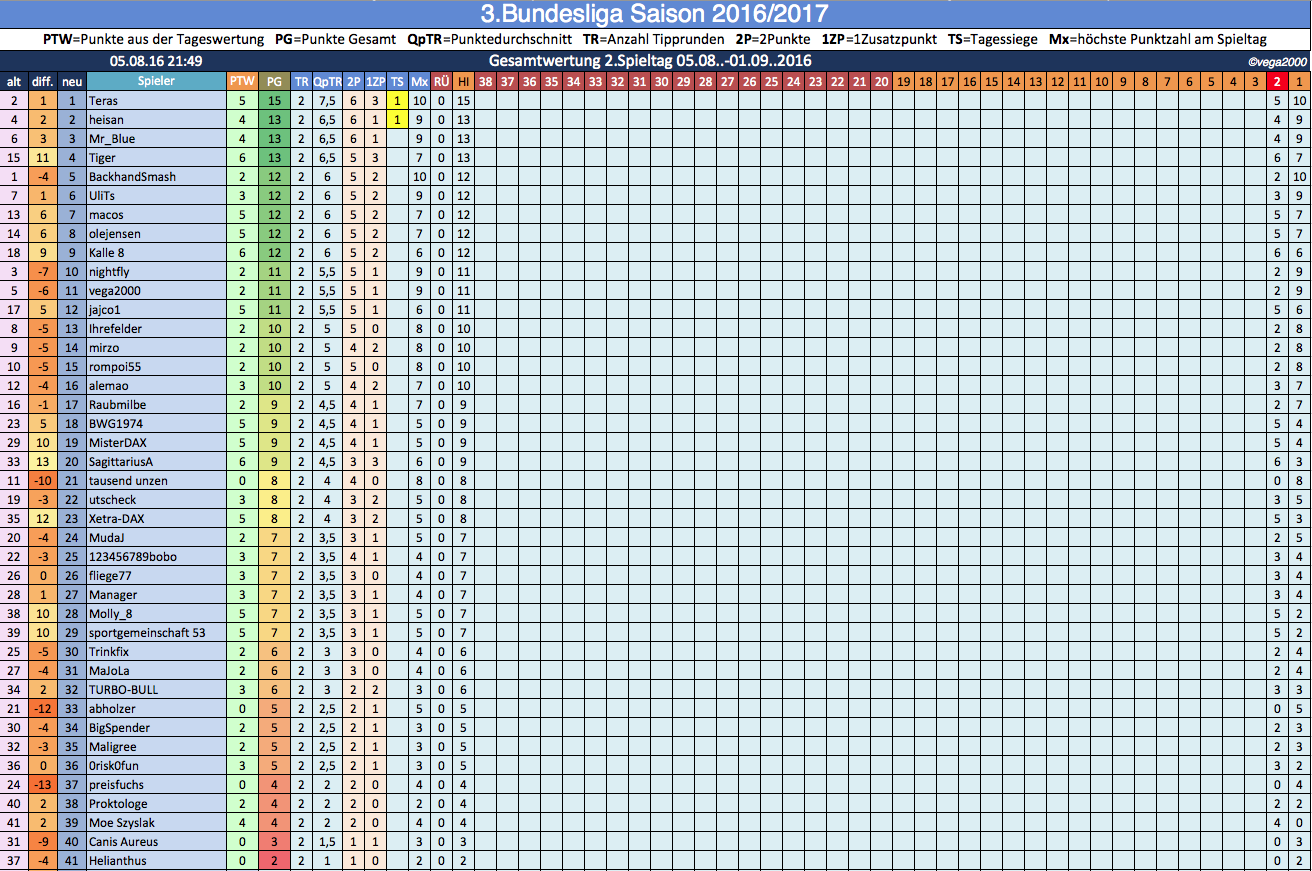The image size is (1312, 871).
Task: Select the 'olejensen' player cell
Action: tap(155, 234)
